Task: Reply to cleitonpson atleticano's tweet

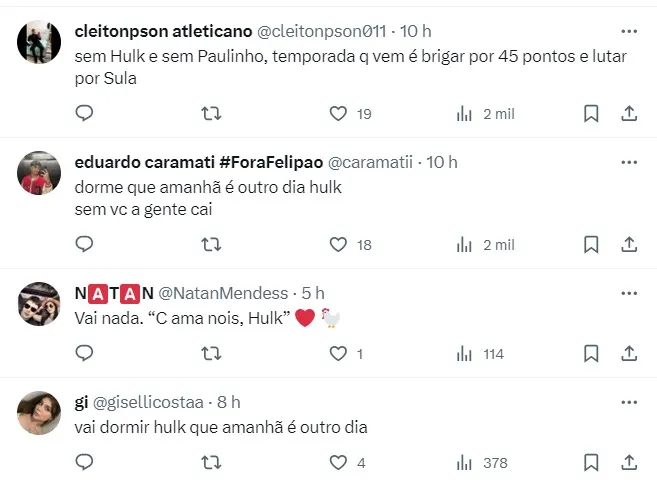Action: 84,114
